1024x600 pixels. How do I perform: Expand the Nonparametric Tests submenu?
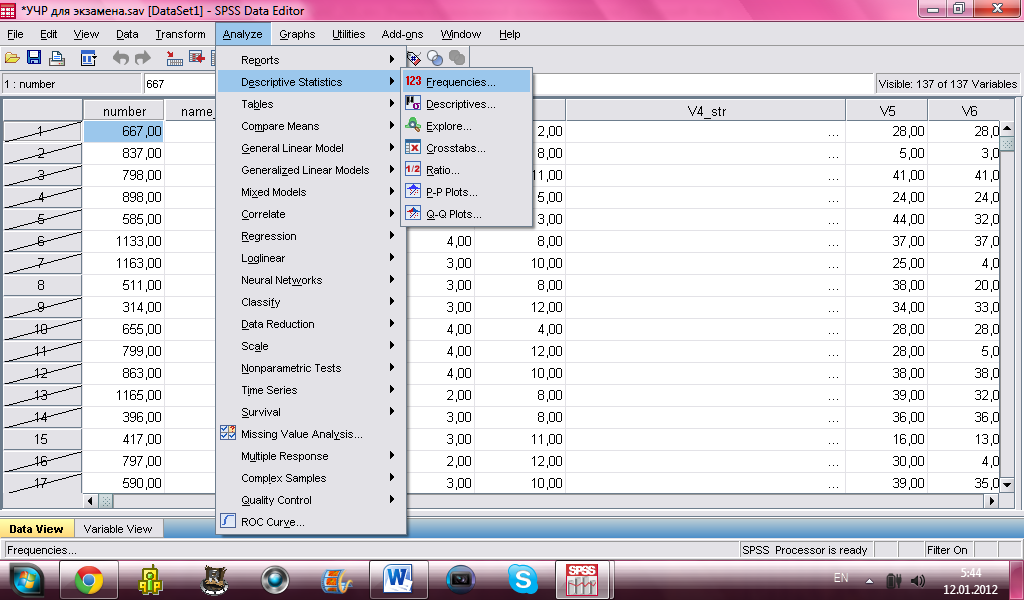tap(311, 368)
